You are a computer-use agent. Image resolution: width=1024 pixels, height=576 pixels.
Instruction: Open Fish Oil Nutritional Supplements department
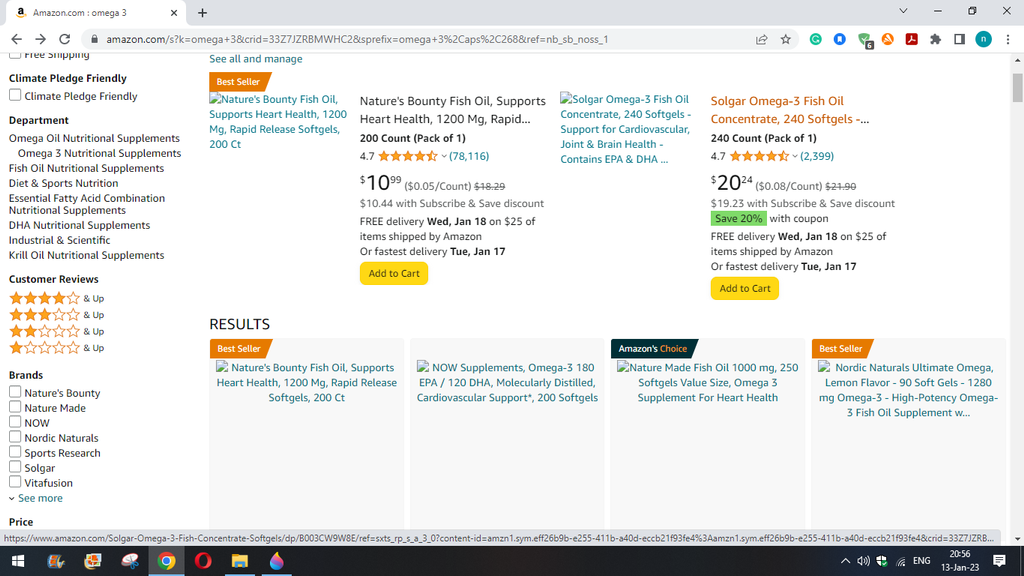click(x=86, y=168)
